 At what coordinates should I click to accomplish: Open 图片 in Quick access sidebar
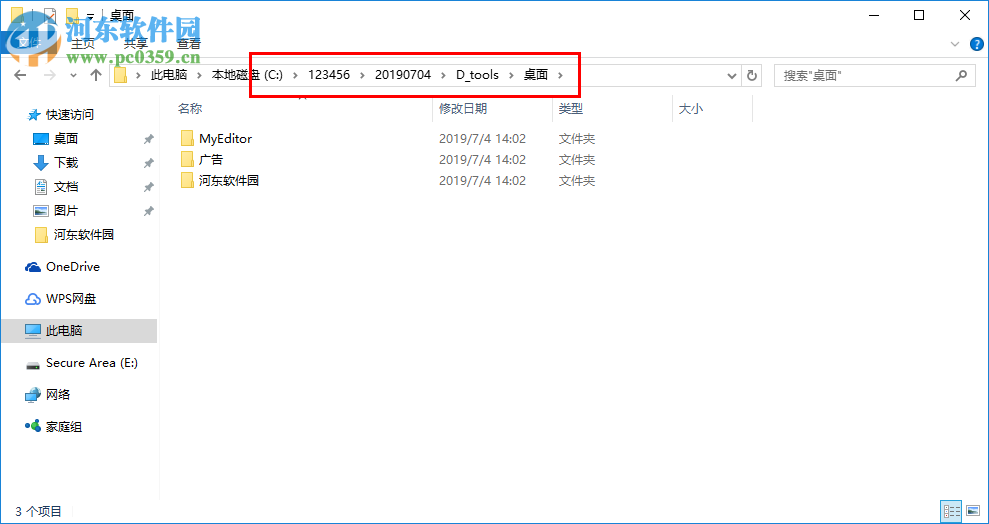pyautogui.click(x=66, y=211)
